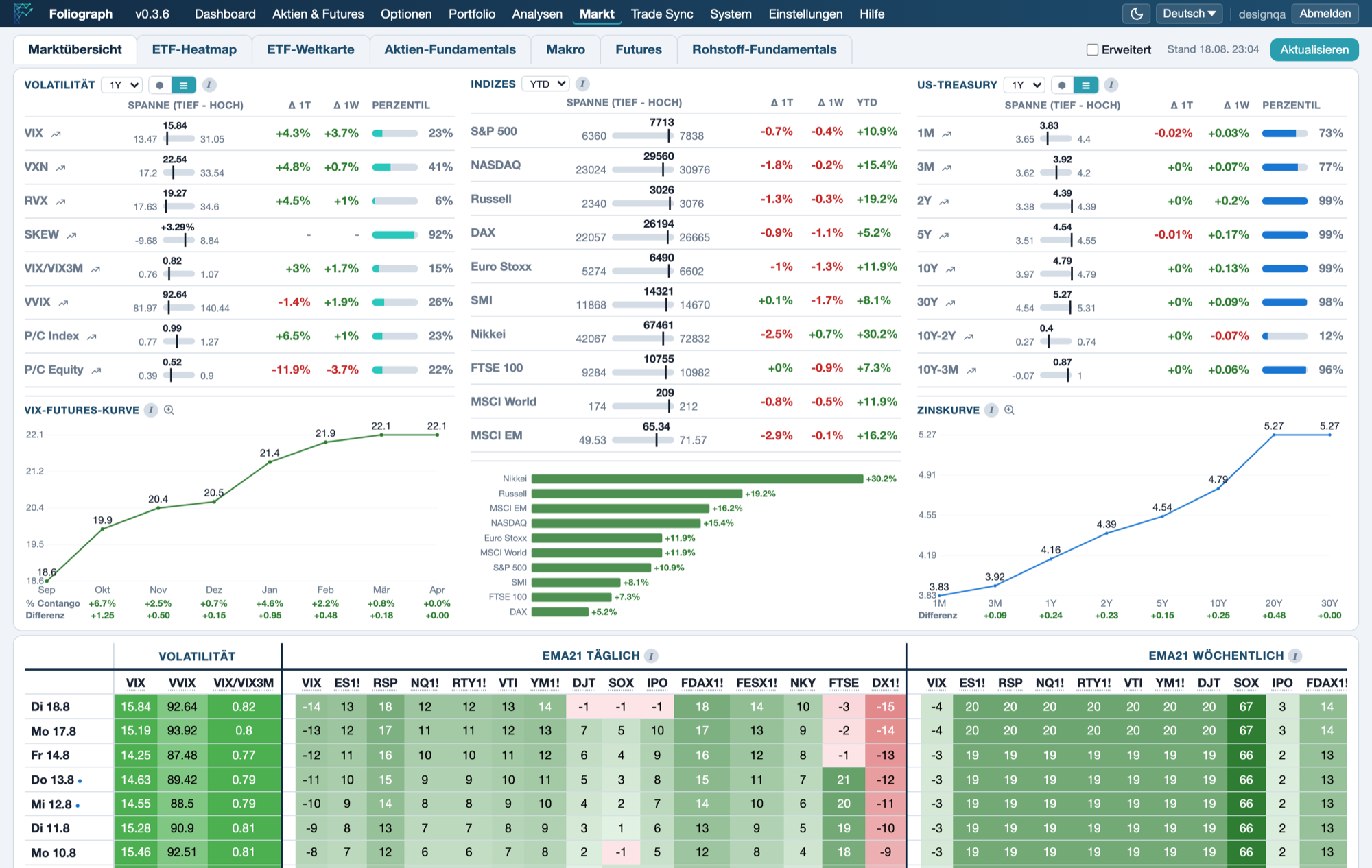Open 10Y-3M spread chart icon
Viewport: 1372px width, 868px height.
point(971,370)
